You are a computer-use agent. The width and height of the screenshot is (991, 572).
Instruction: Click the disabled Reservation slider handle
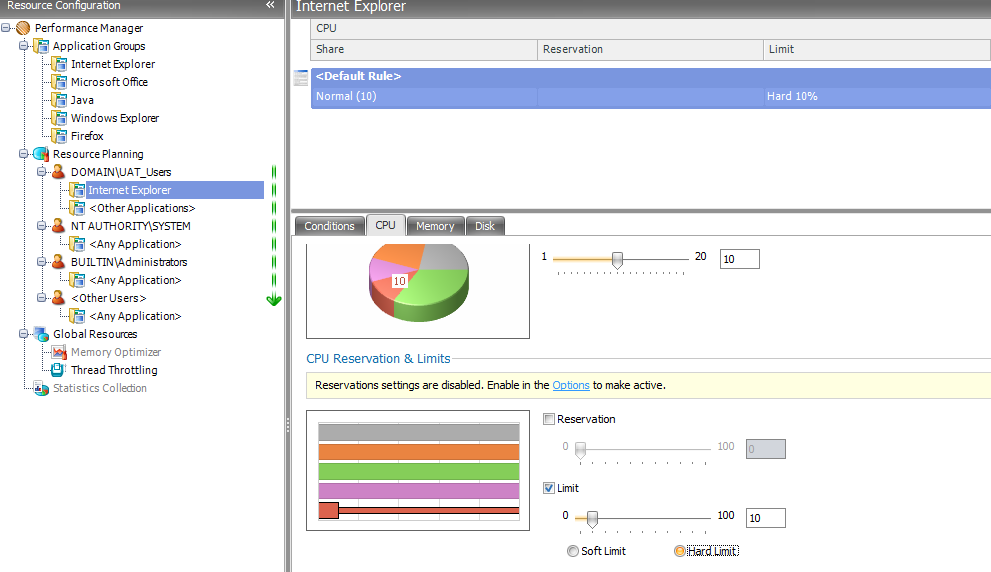580,450
